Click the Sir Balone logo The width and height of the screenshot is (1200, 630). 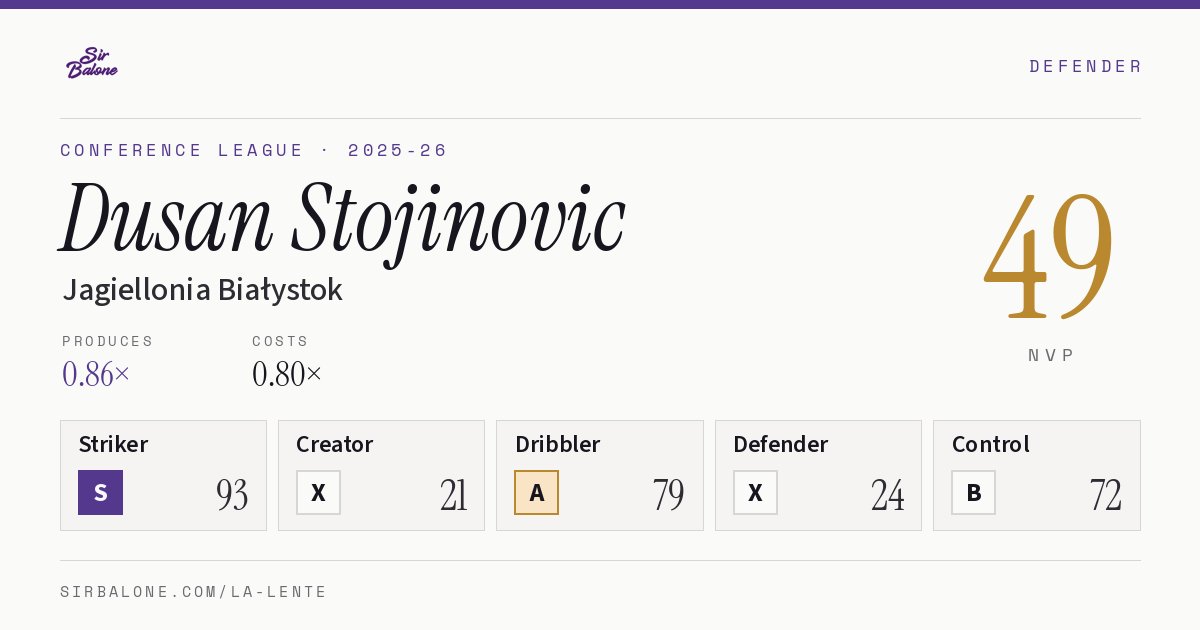92,63
